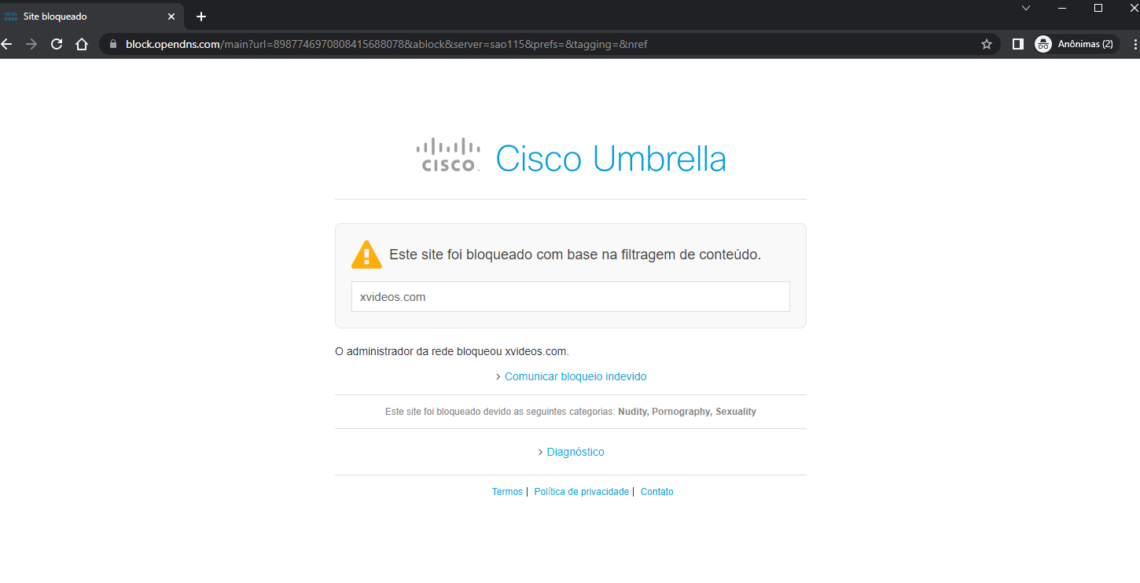The height and width of the screenshot is (583, 1140).
Task: Click the forward navigation arrow
Action: click(x=31, y=44)
